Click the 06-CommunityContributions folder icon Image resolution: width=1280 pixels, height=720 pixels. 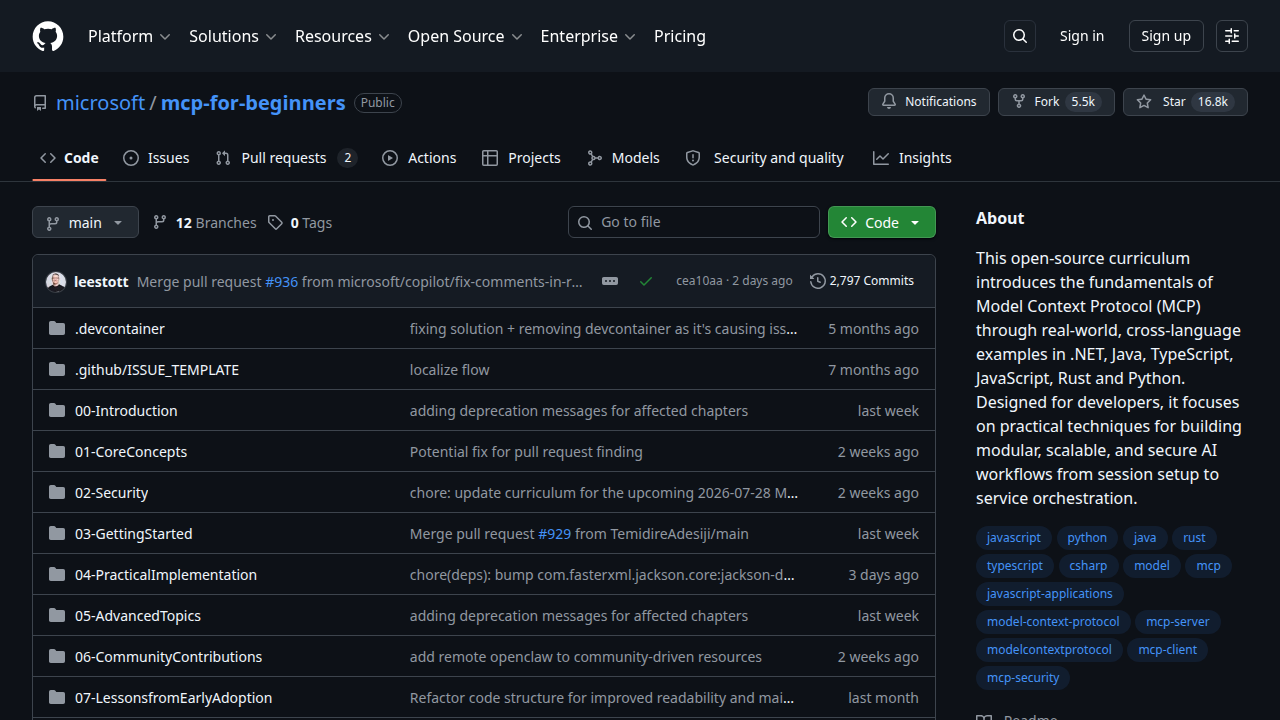57,657
